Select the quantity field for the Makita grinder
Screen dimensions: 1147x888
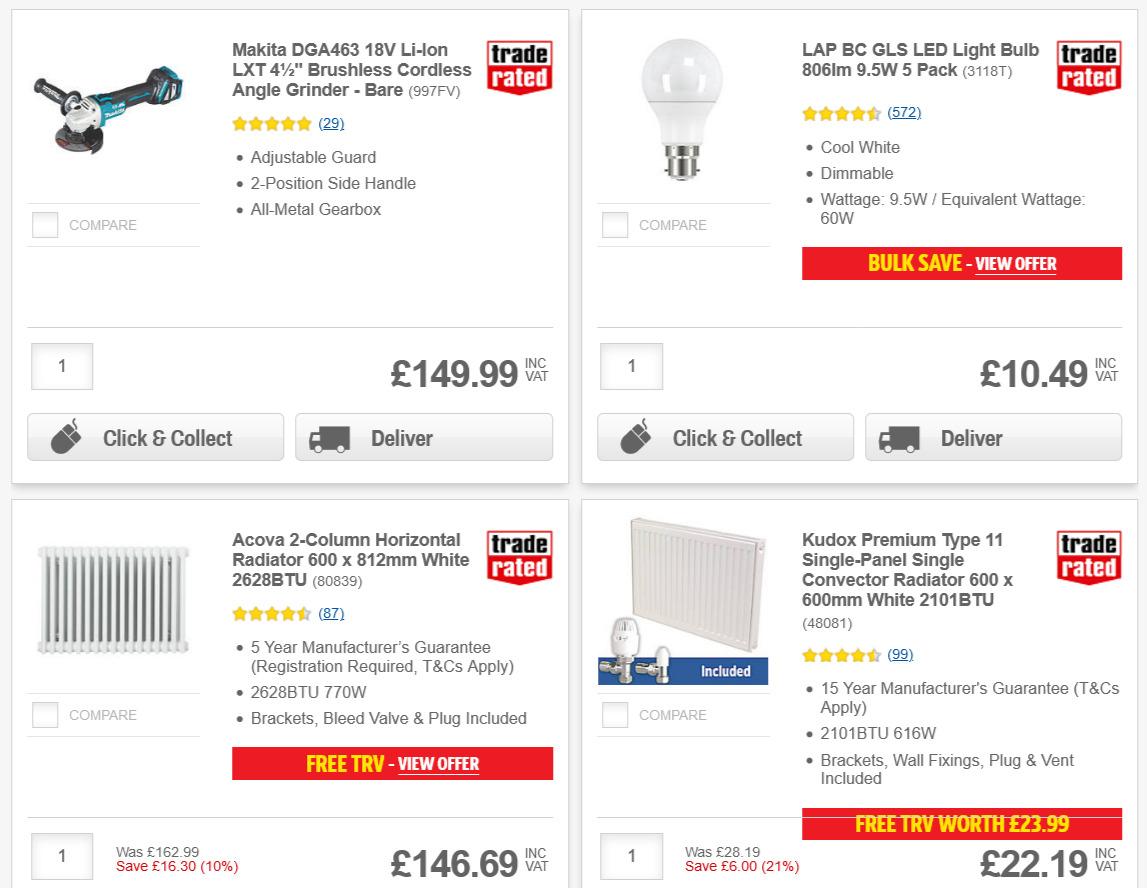[62, 366]
